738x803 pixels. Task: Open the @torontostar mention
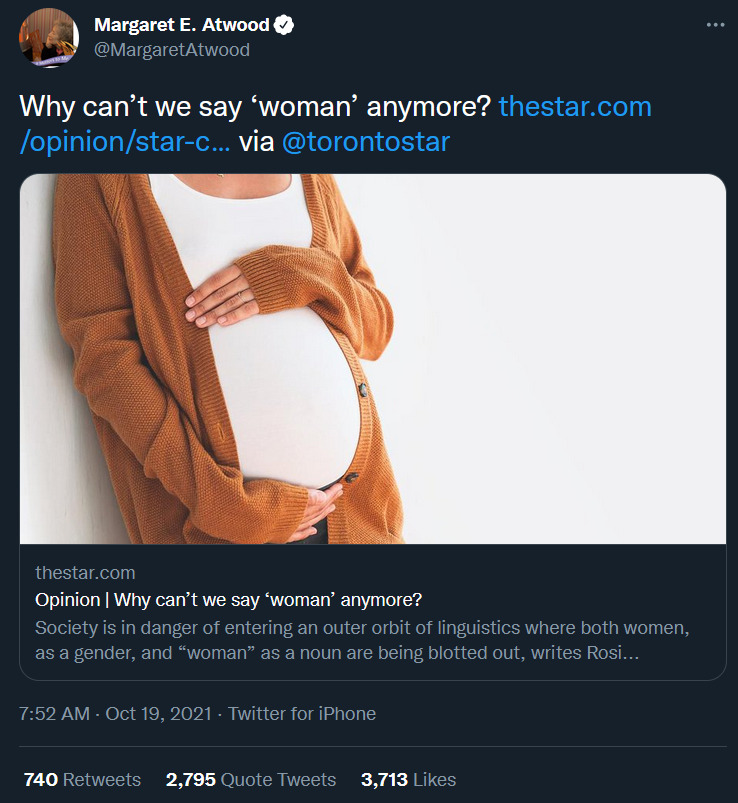coord(366,141)
